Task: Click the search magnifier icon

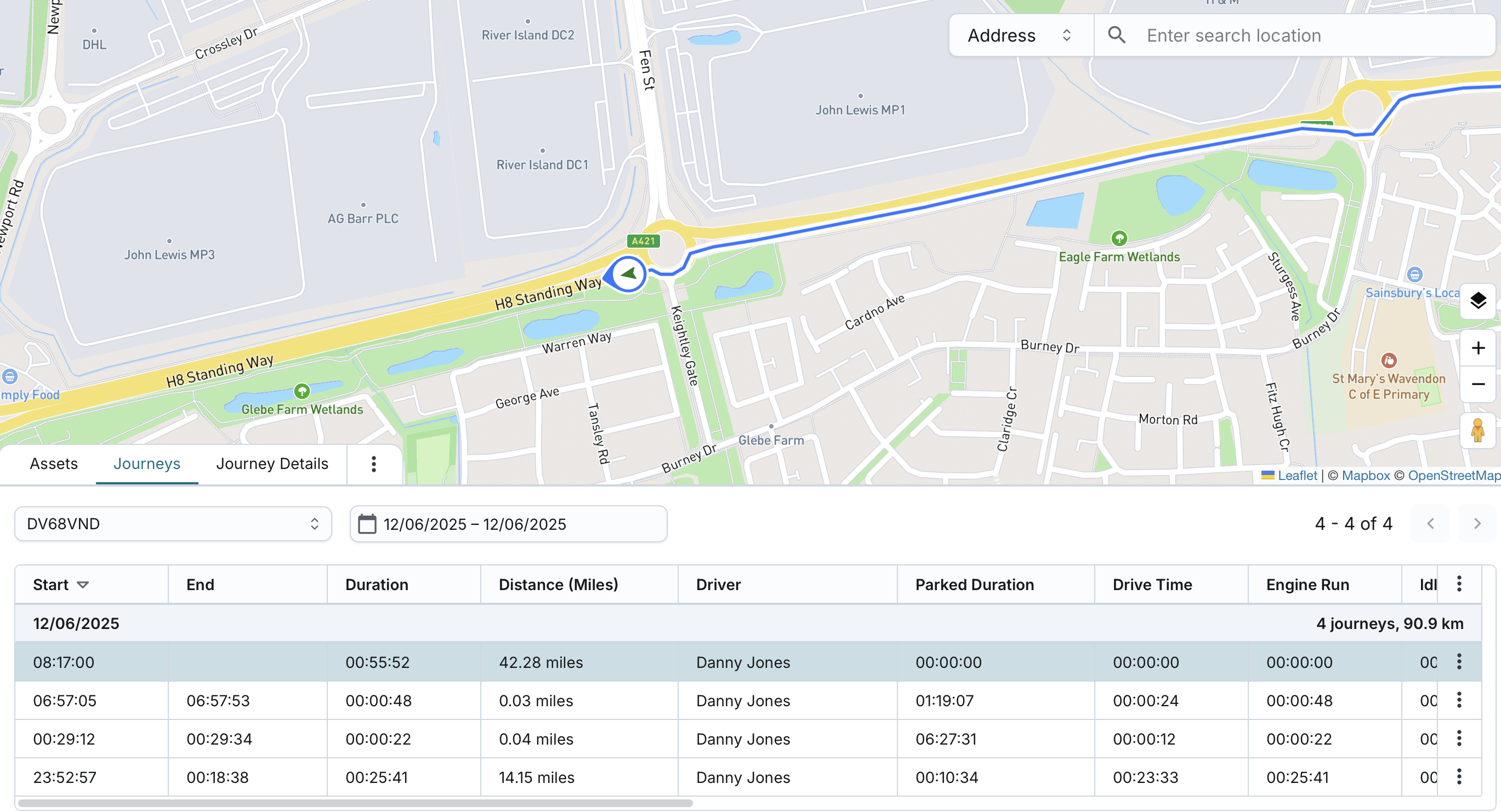Action: coord(1116,35)
